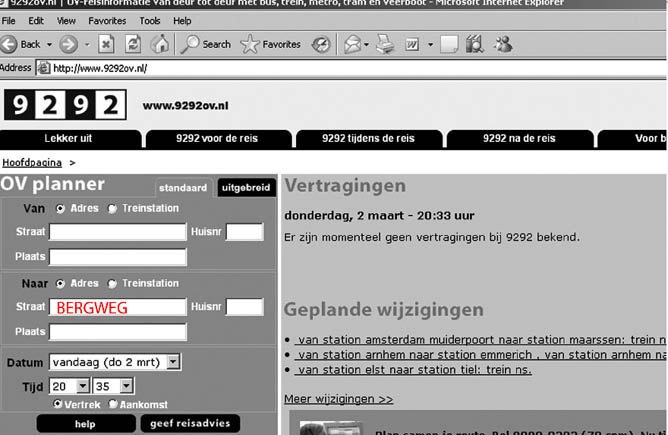This screenshot has width=668, height=435.
Task: Open the Tools menu
Action: pos(150,21)
